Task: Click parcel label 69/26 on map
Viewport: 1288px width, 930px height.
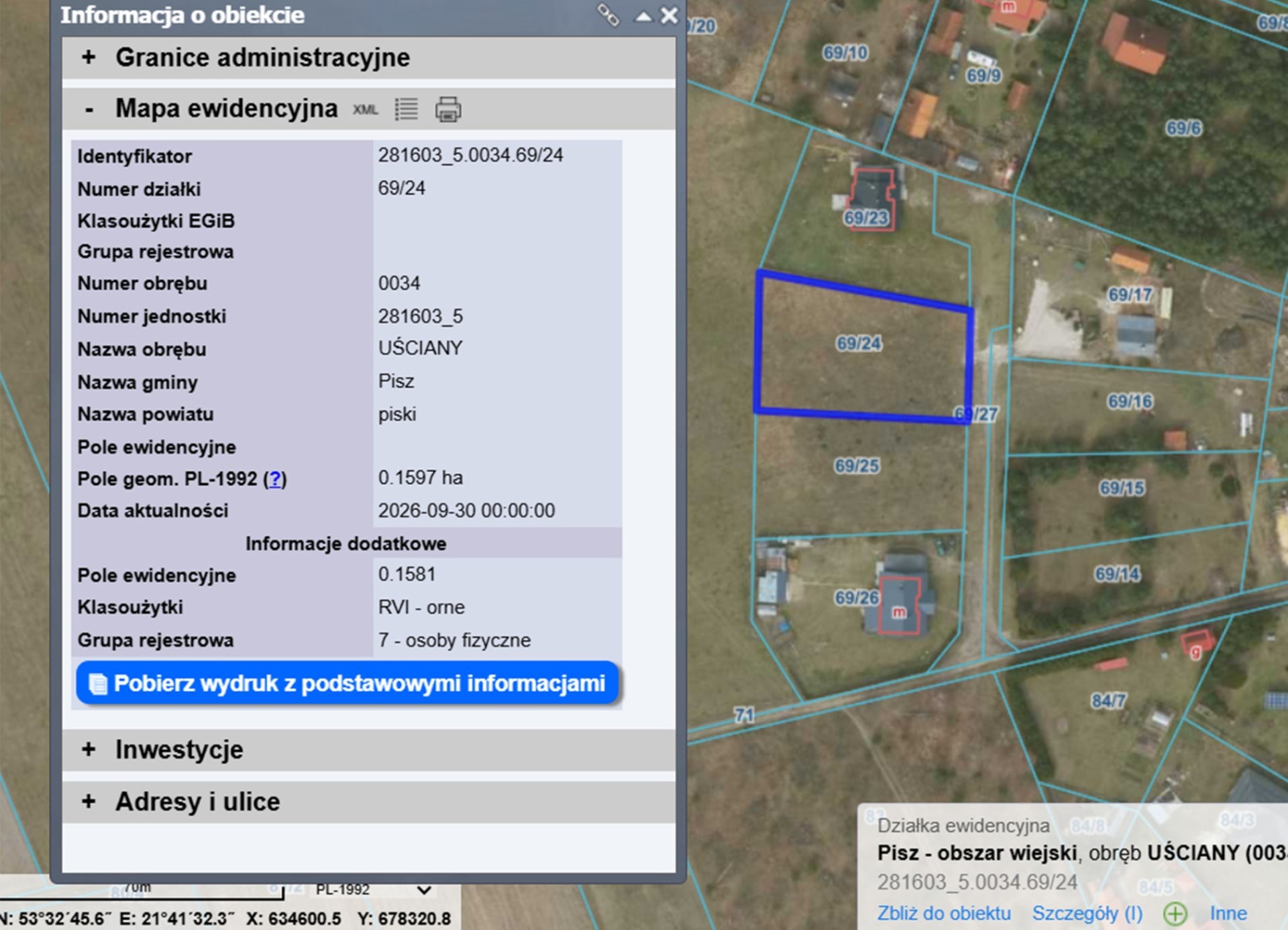Action: tap(856, 597)
